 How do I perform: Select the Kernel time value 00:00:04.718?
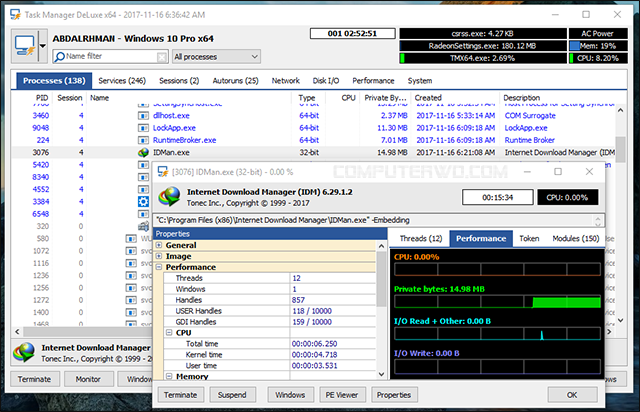pyautogui.click(x=314, y=355)
